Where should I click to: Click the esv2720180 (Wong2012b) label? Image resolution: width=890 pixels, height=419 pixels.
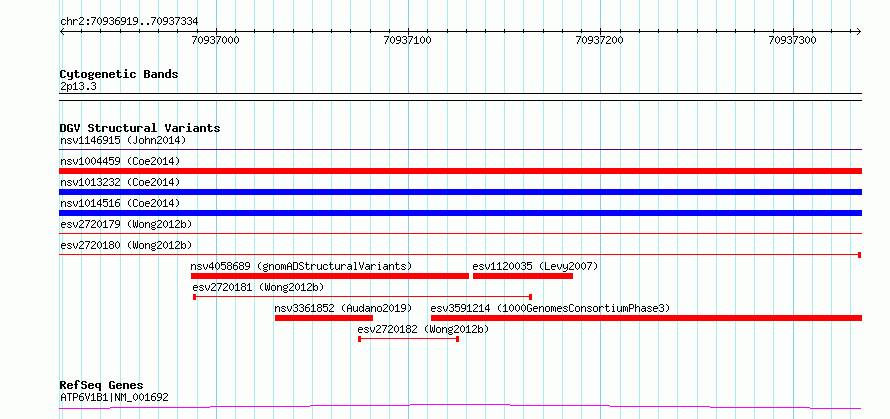coord(126,245)
